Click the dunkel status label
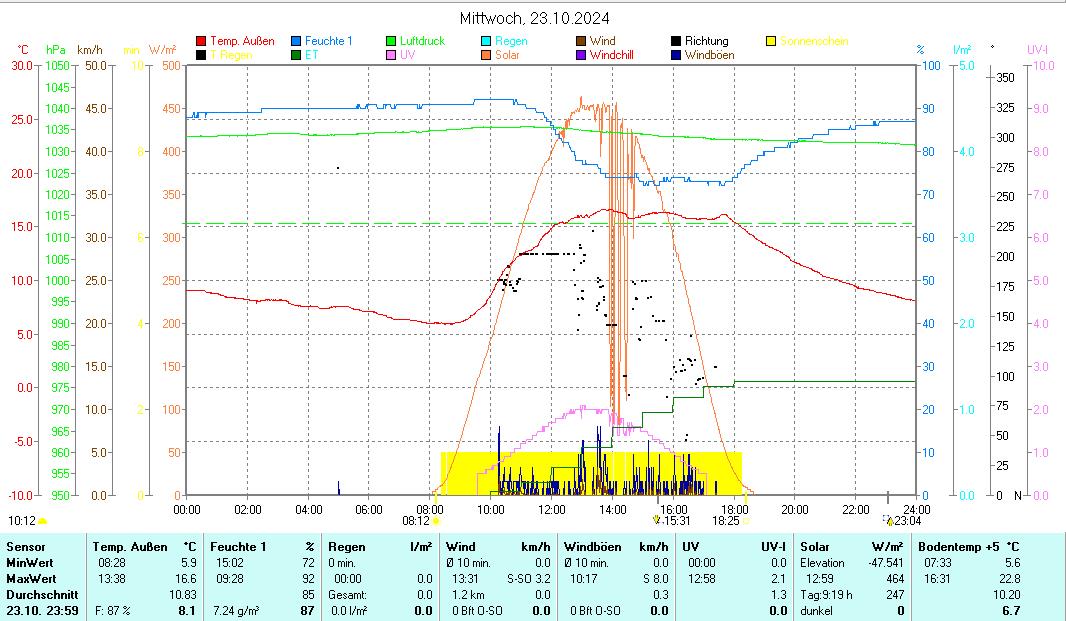The width and height of the screenshot is (1066, 621). pyautogui.click(x=816, y=611)
